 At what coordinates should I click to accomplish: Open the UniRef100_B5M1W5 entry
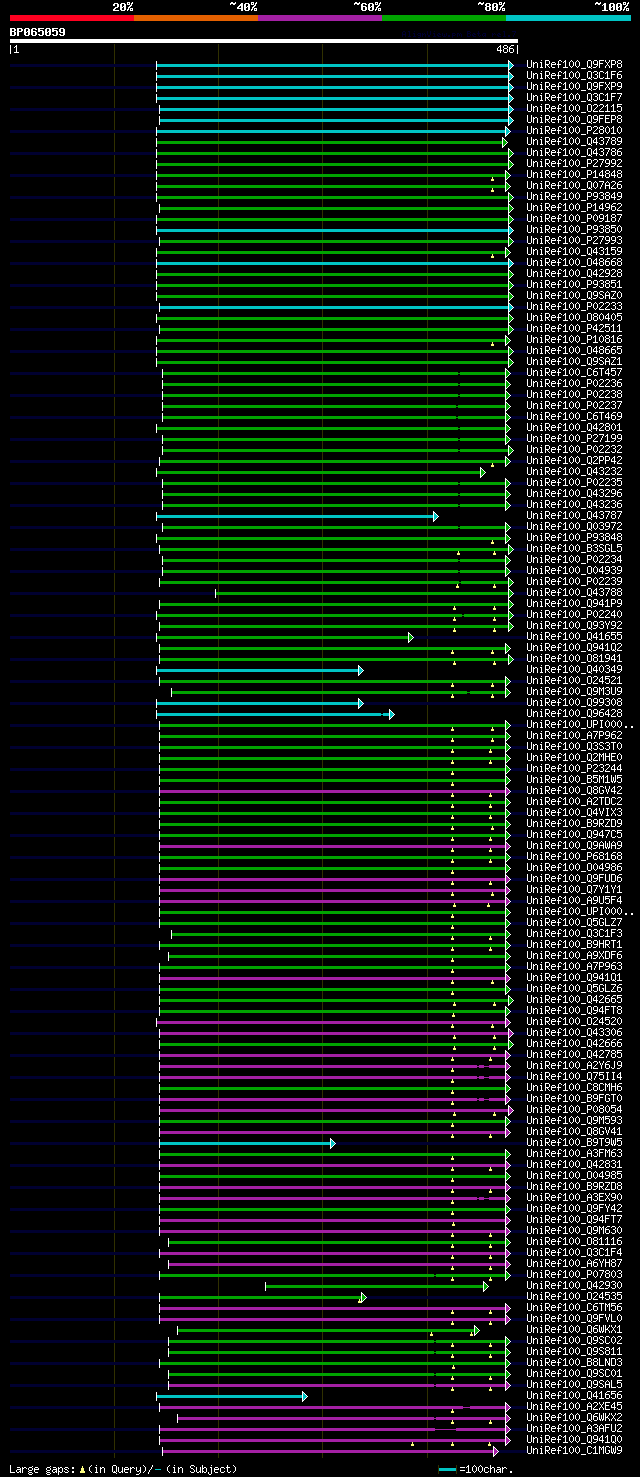tap(574, 779)
